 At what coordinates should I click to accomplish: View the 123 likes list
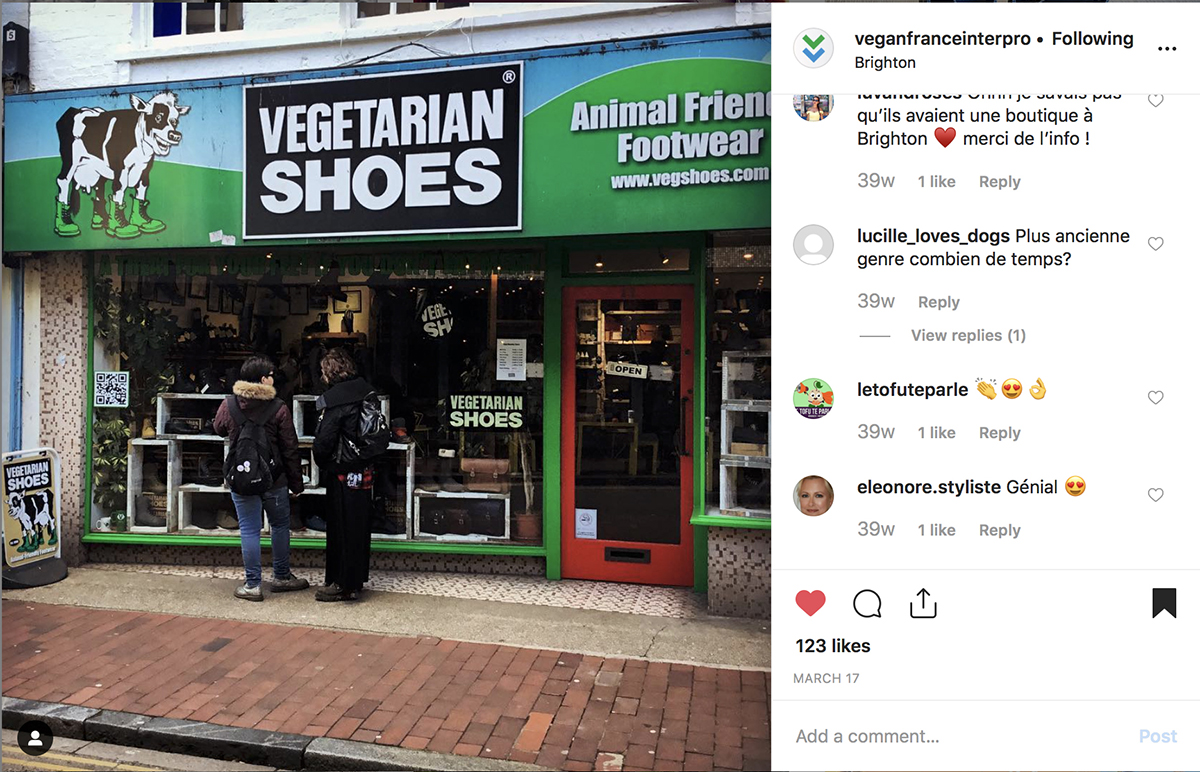pyautogui.click(x=833, y=646)
